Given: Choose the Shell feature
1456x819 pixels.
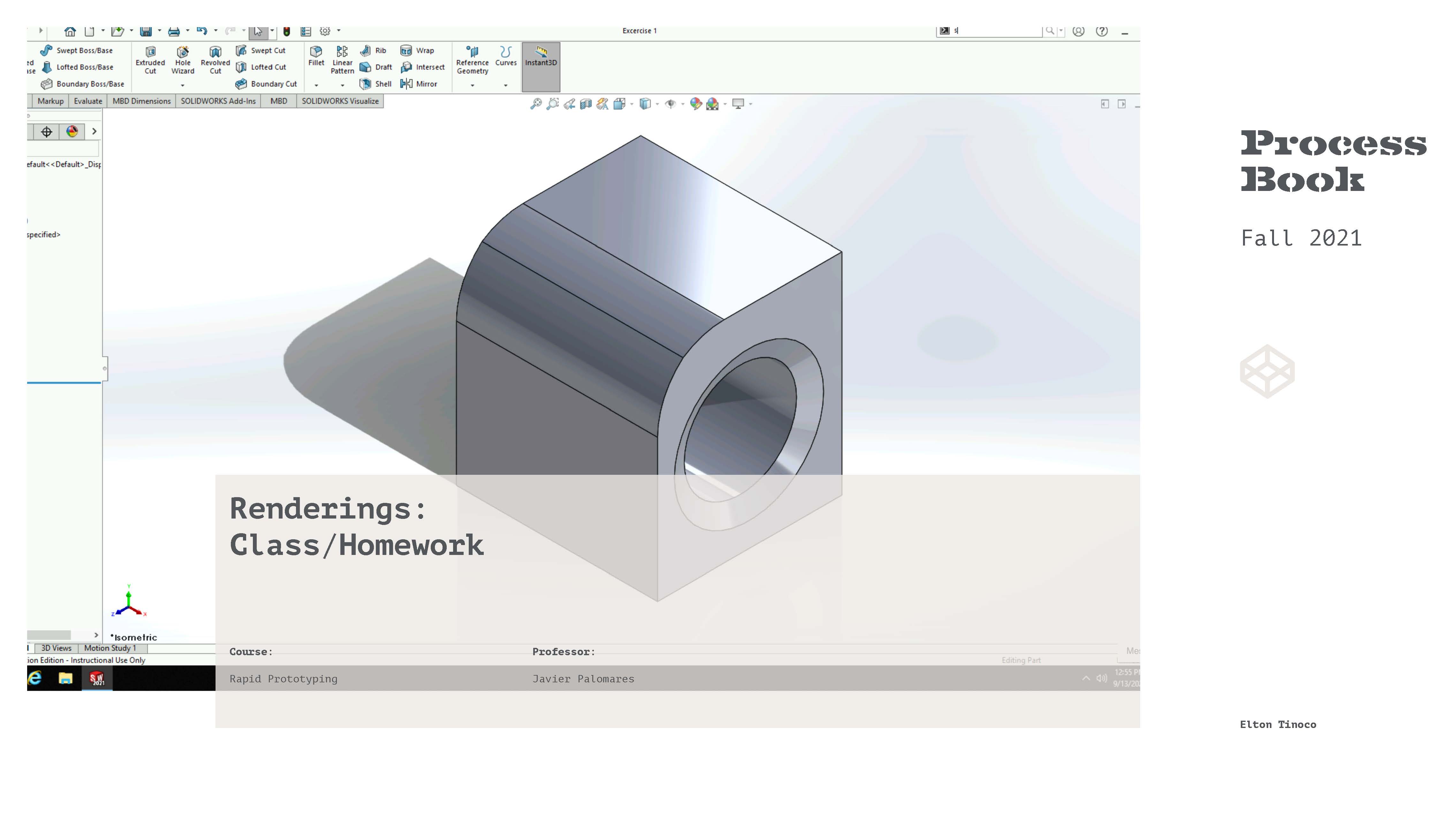Looking at the screenshot, I should (x=376, y=84).
